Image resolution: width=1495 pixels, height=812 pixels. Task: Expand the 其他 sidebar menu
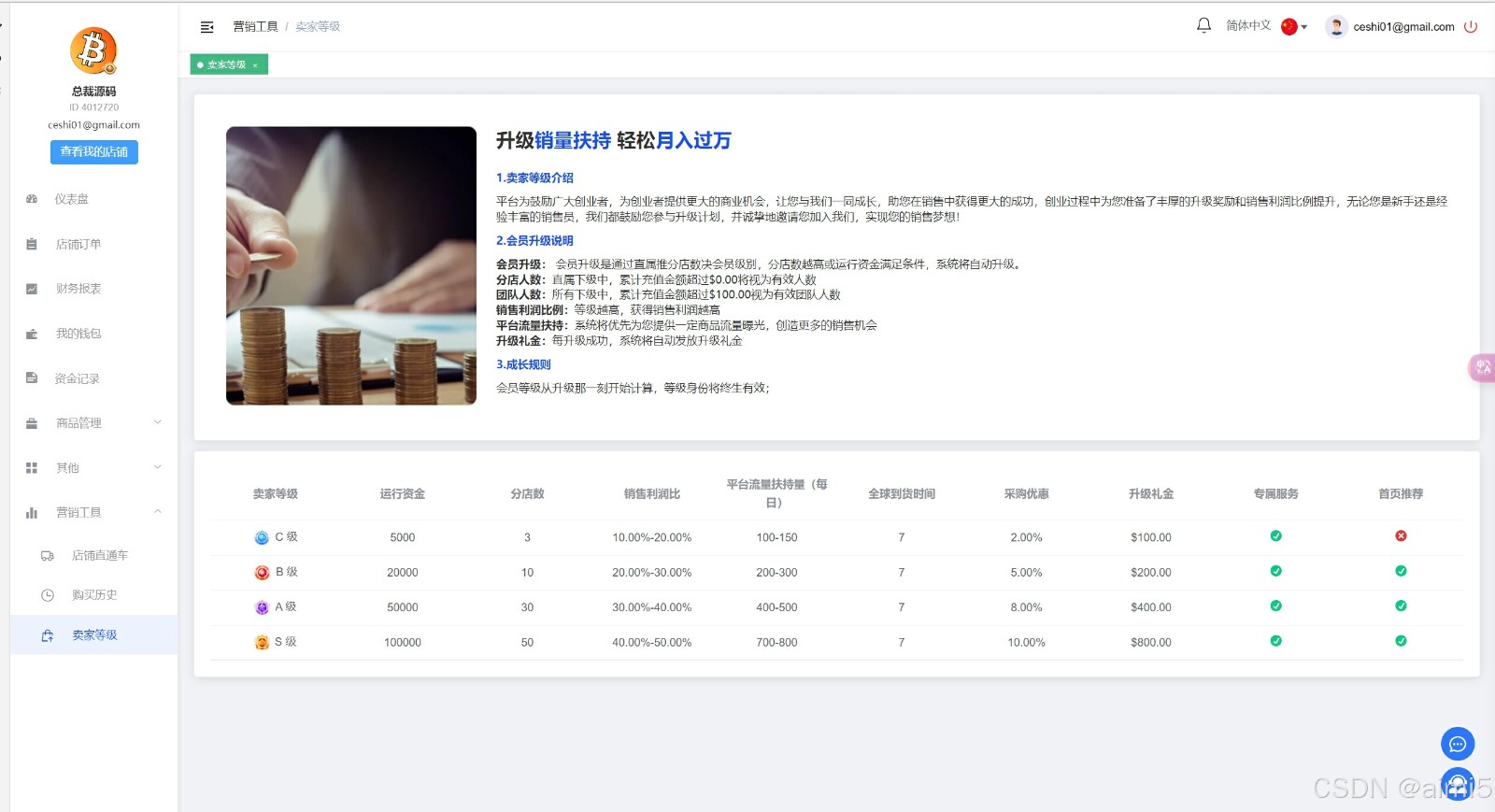93,468
